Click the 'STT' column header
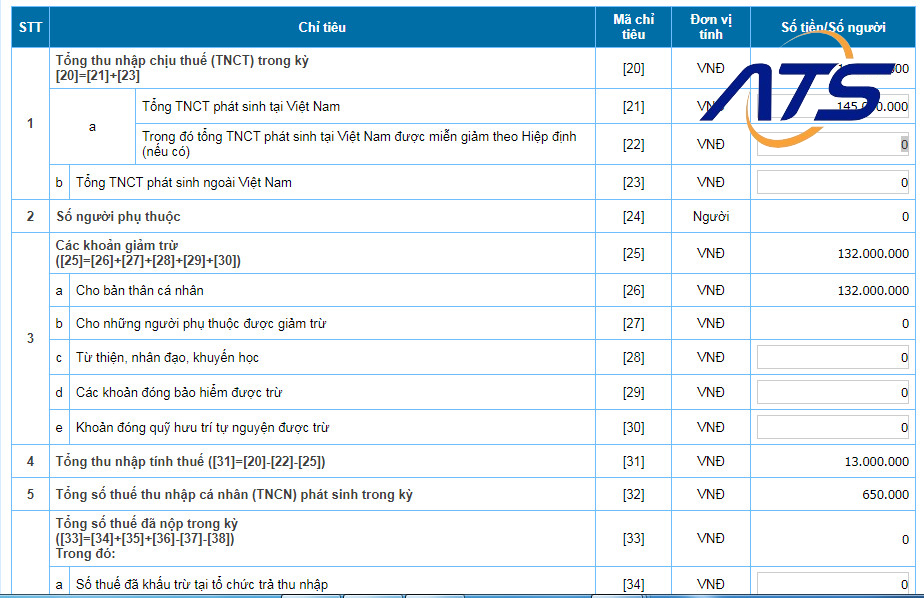The image size is (924, 598). click(30, 28)
